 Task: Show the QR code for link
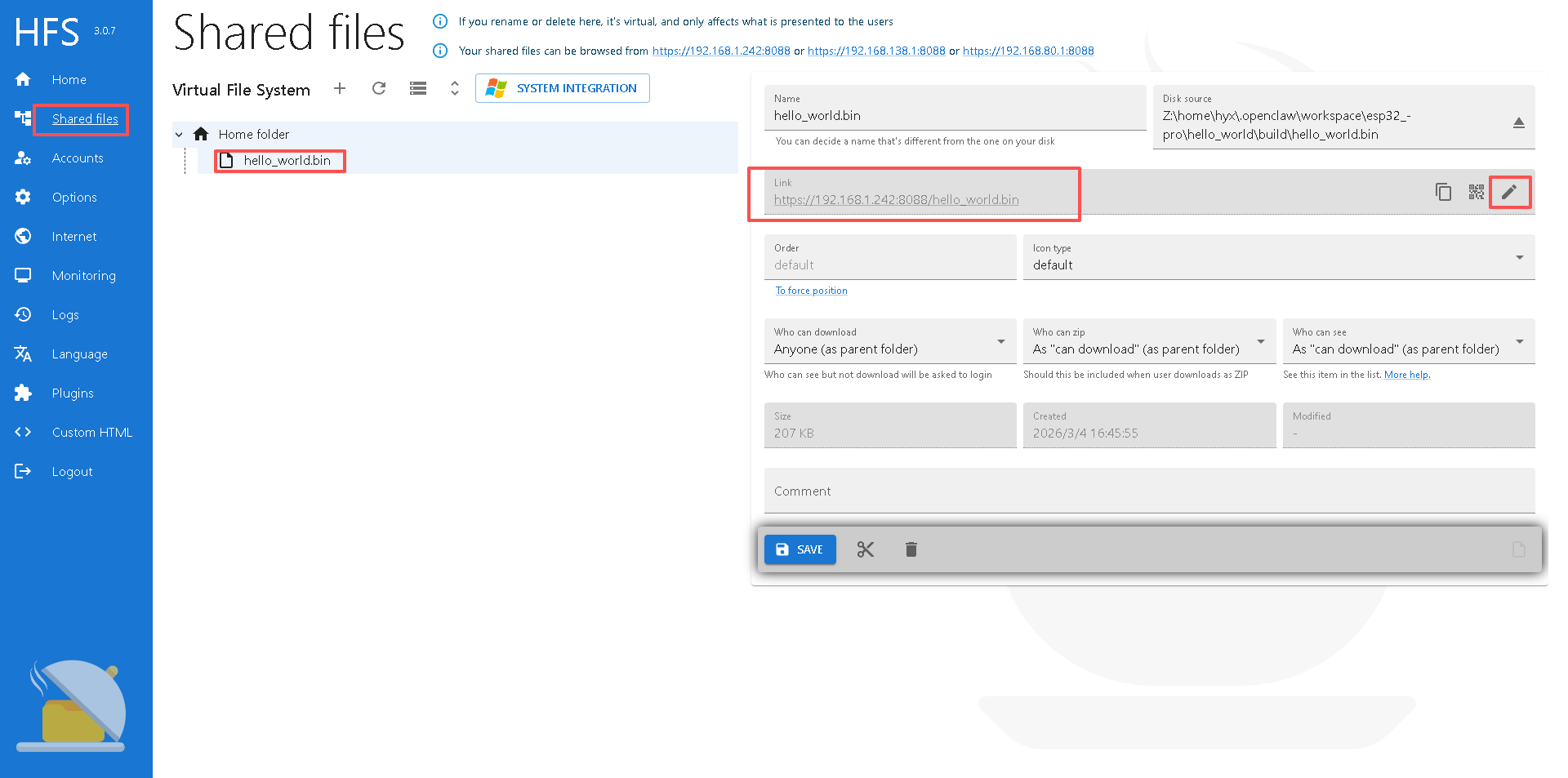pyautogui.click(x=1477, y=192)
